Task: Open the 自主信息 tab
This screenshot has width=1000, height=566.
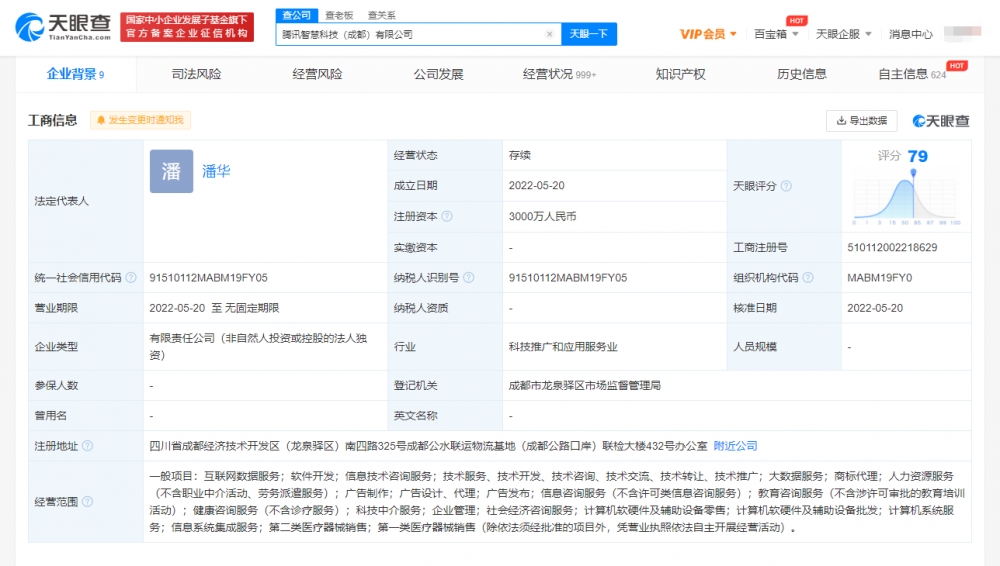Action: [x=912, y=74]
